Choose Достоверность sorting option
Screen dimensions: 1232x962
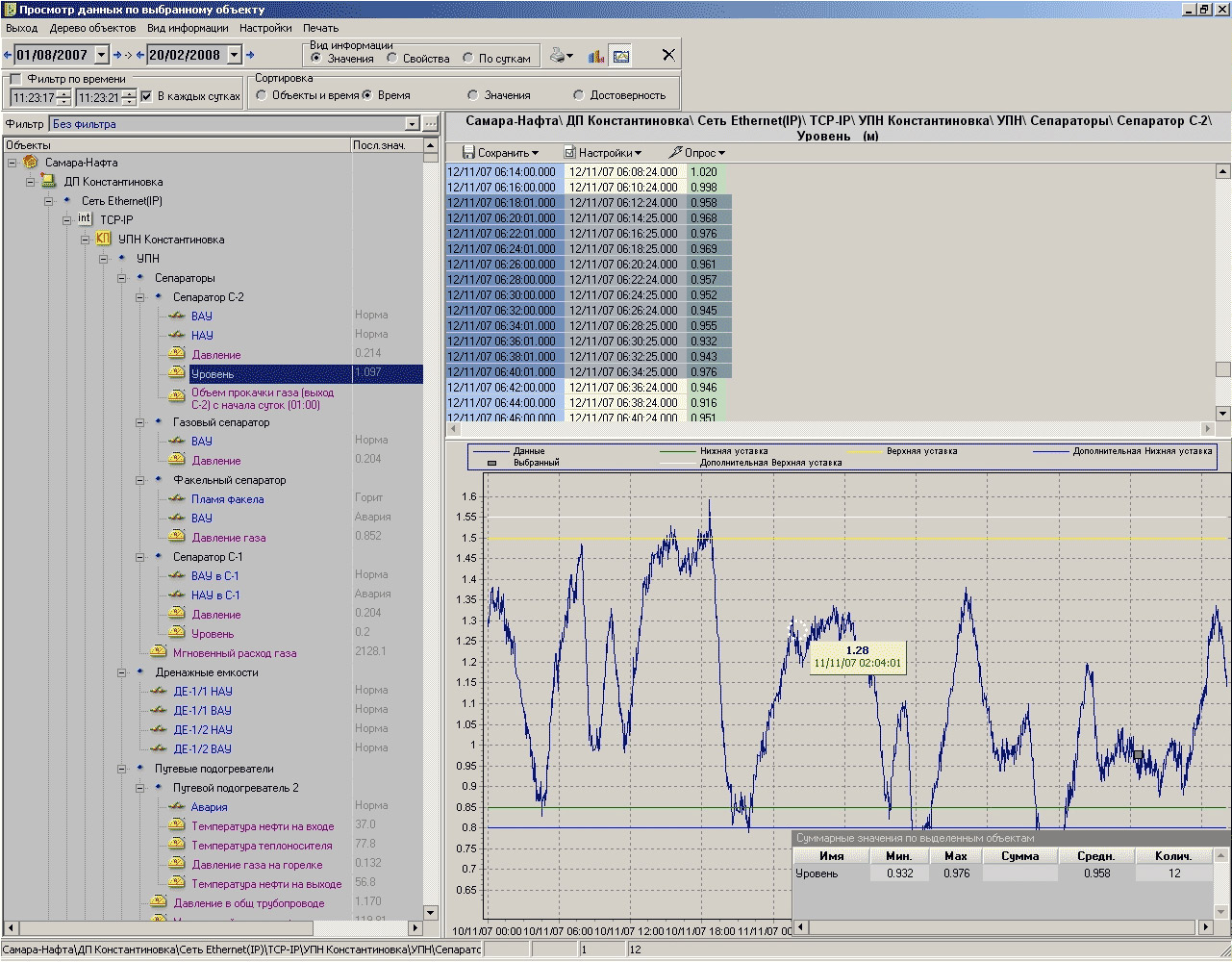coord(578,95)
